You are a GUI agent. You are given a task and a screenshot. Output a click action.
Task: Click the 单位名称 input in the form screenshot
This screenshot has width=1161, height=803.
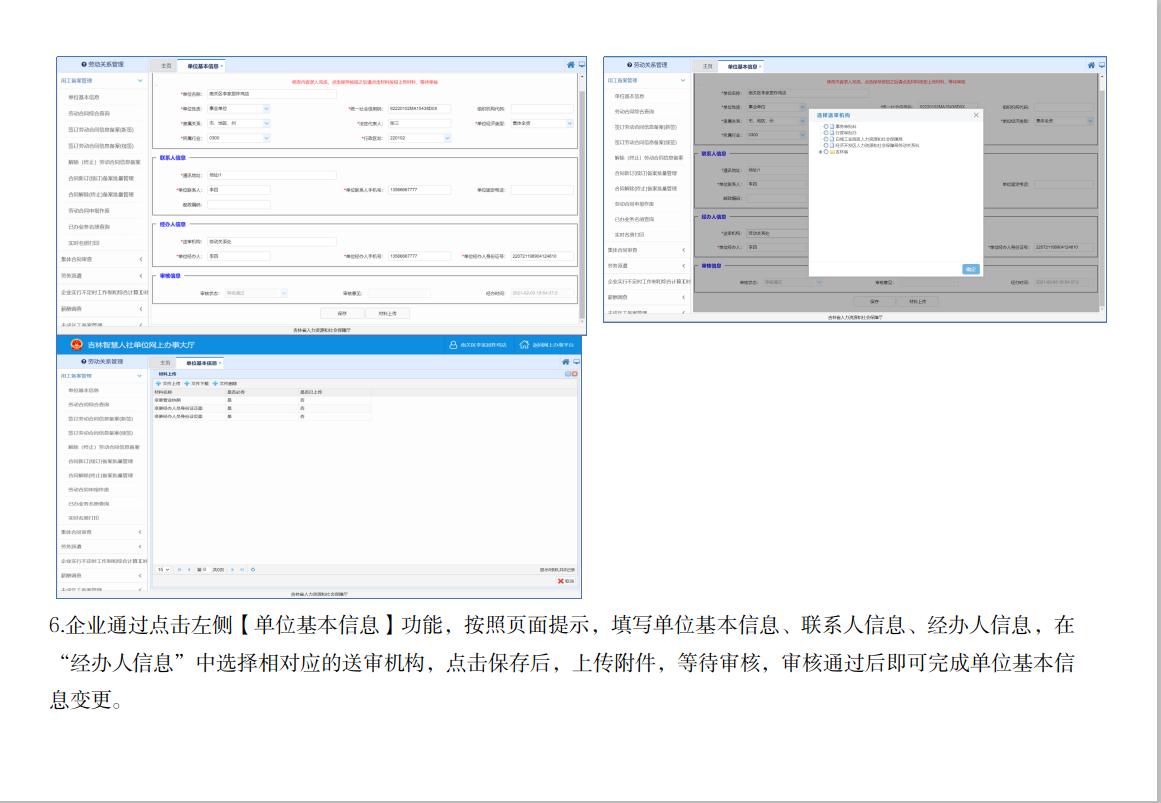[x=271, y=94]
